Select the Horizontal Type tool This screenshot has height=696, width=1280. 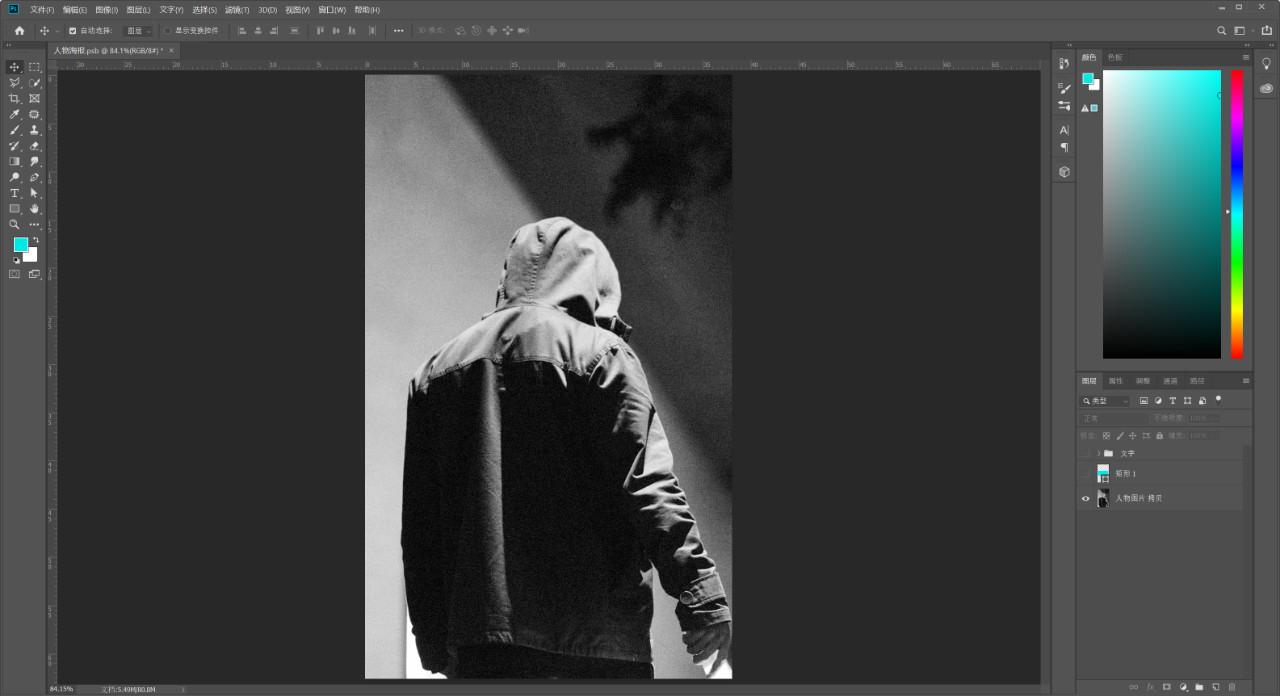[x=14, y=193]
